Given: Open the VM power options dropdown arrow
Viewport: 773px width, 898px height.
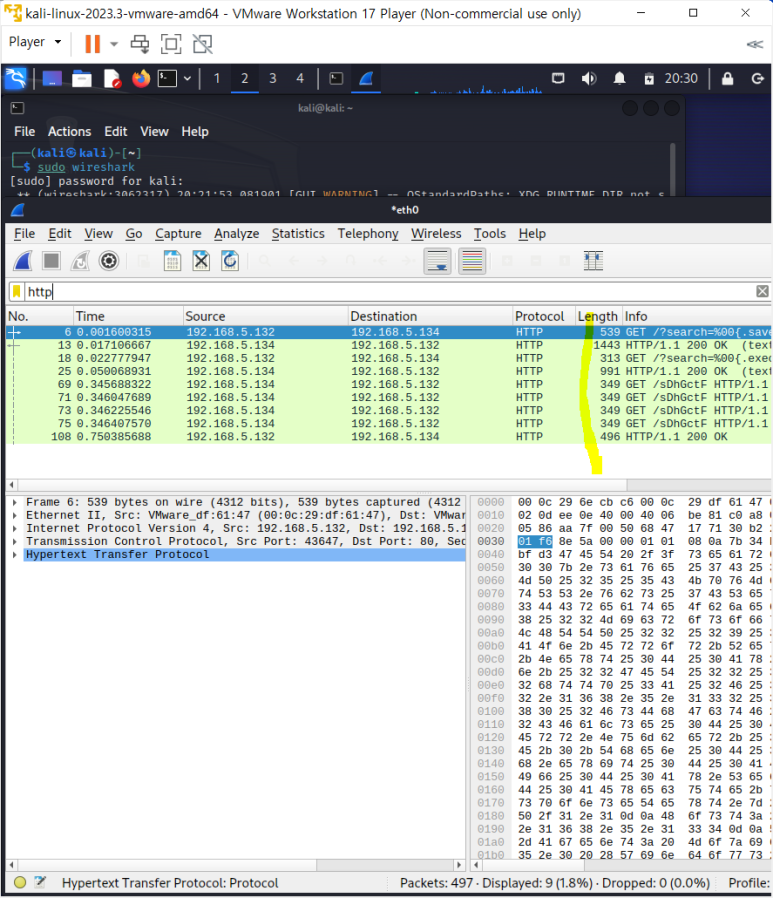Looking at the screenshot, I should (x=114, y=44).
